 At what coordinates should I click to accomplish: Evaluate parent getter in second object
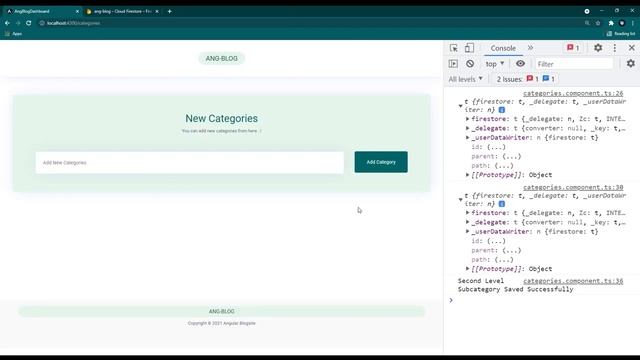(x=512, y=250)
